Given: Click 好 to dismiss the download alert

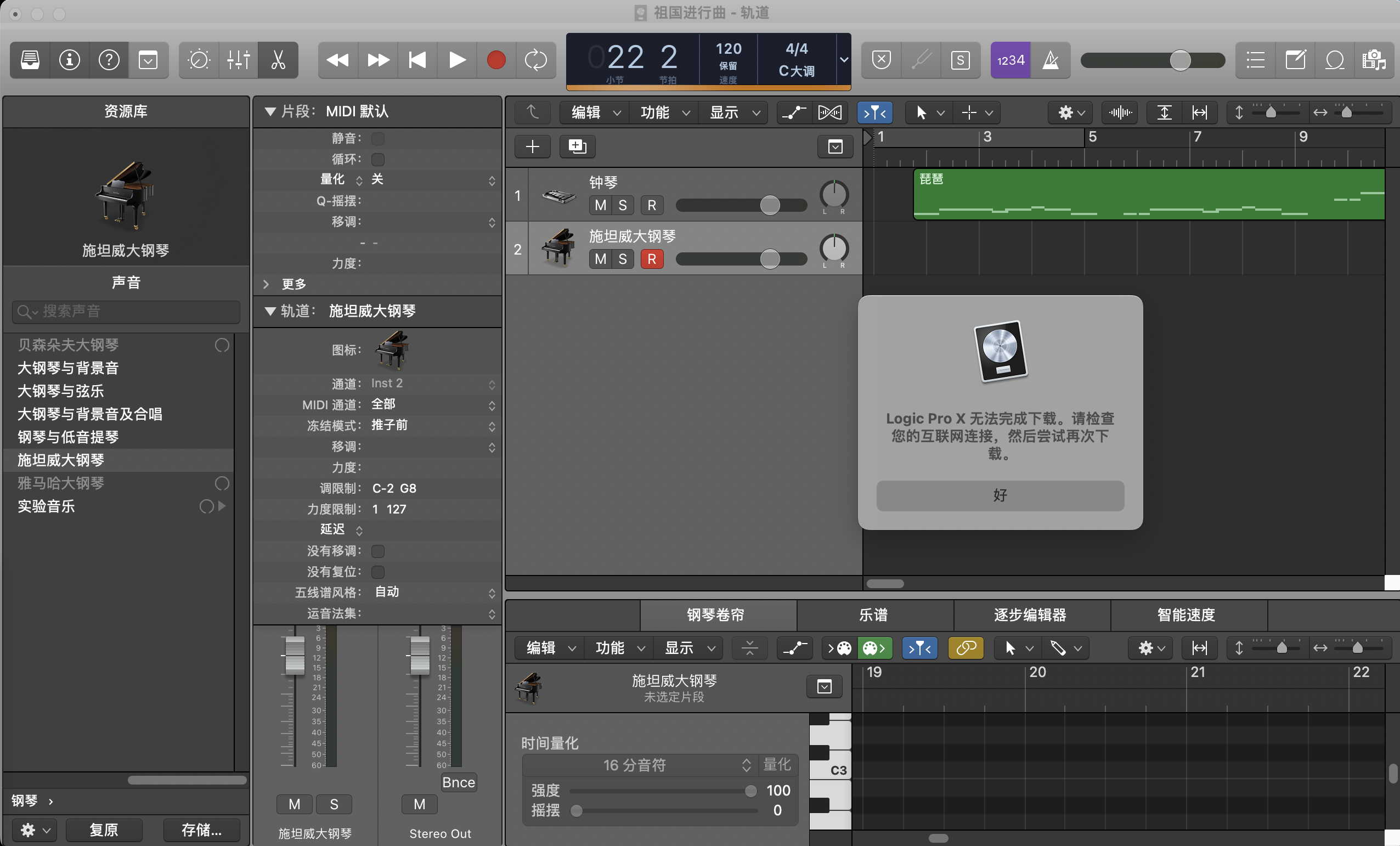Looking at the screenshot, I should point(1000,495).
